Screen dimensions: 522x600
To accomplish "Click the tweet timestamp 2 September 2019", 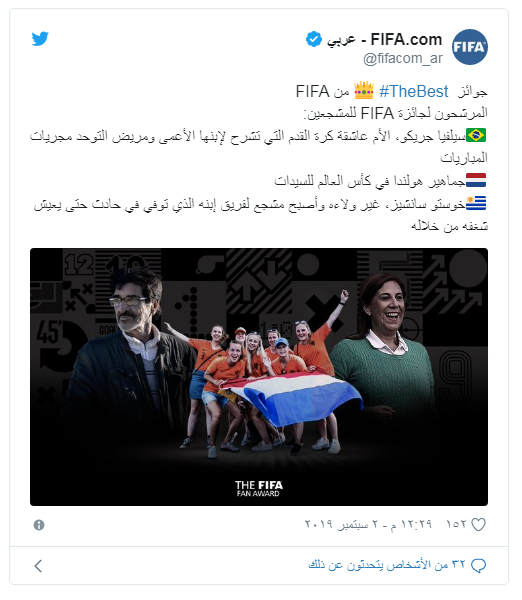I will (x=368, y=524).
